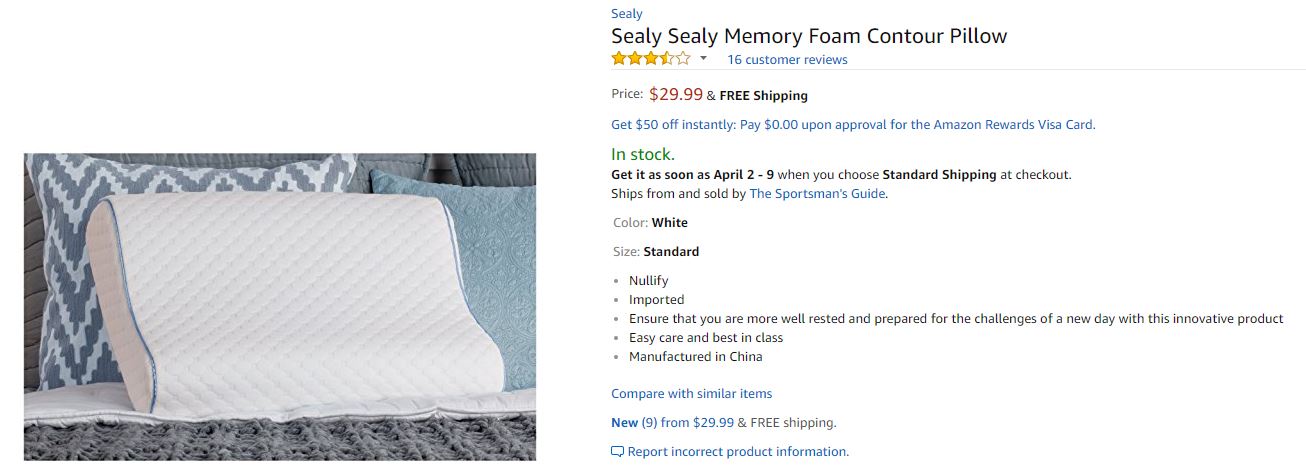Click the FREE Shipping text
Image resolution: width=1306 pixels, height=465 pixels.
(x=763, y=96)
